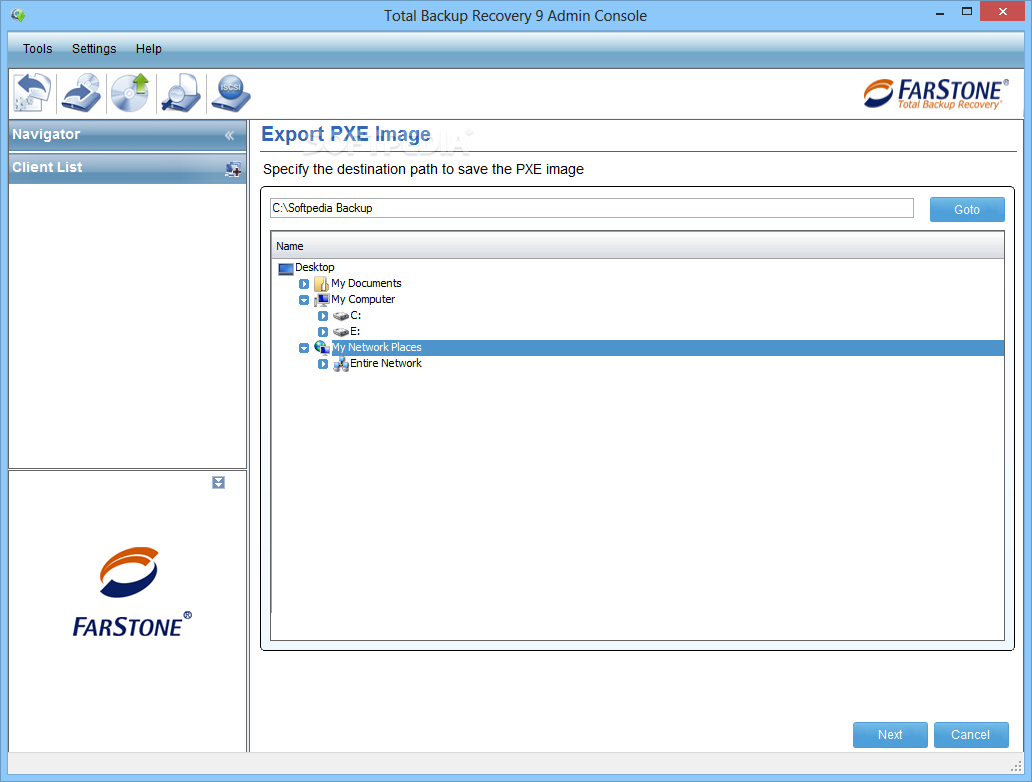Expand the C: drive node

[322, 316]
